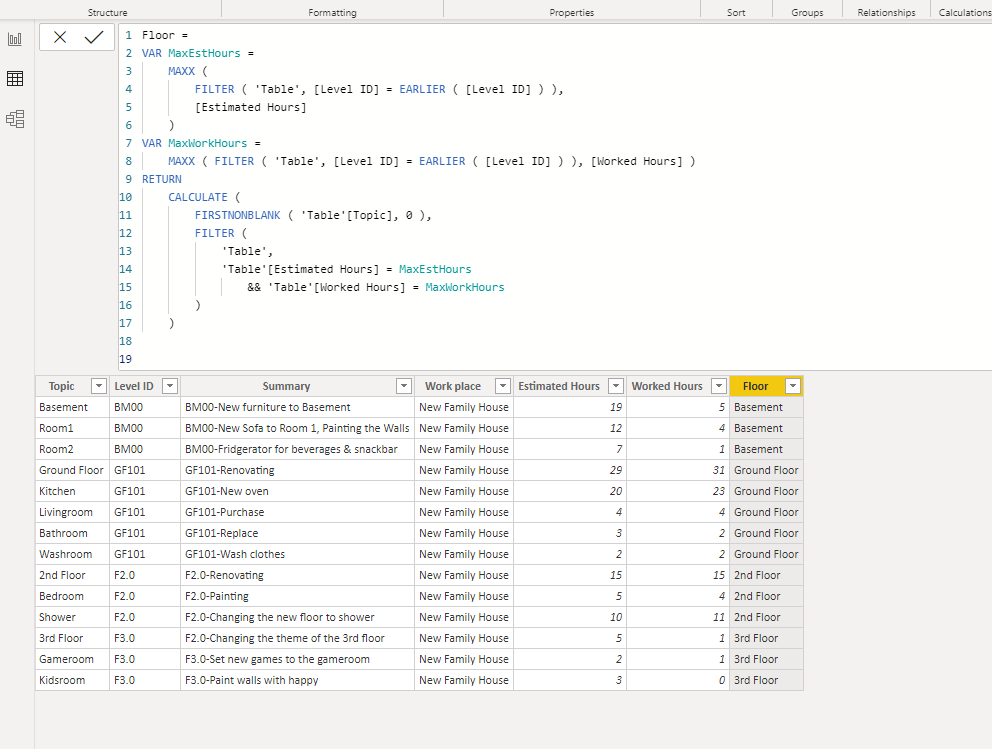992x749 pixels.
Task: Select the F2.0-Renovating summary cell
Action: 297,575
